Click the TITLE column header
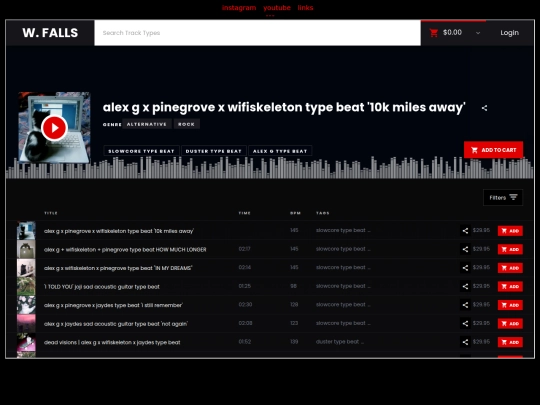The image size is (540, 405). click(x=51, y=213)
